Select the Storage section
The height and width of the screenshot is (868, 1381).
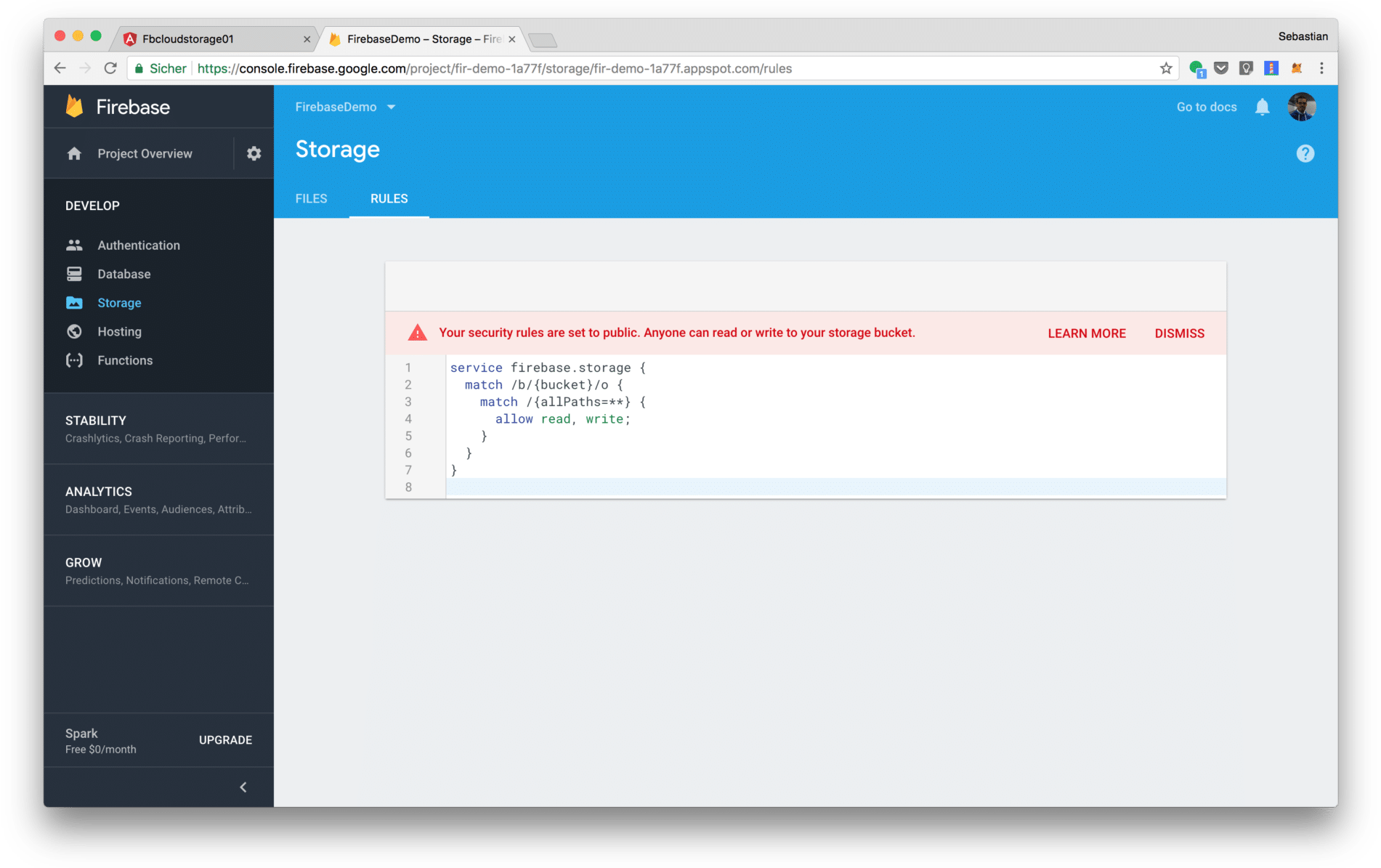tap(118, 303)
